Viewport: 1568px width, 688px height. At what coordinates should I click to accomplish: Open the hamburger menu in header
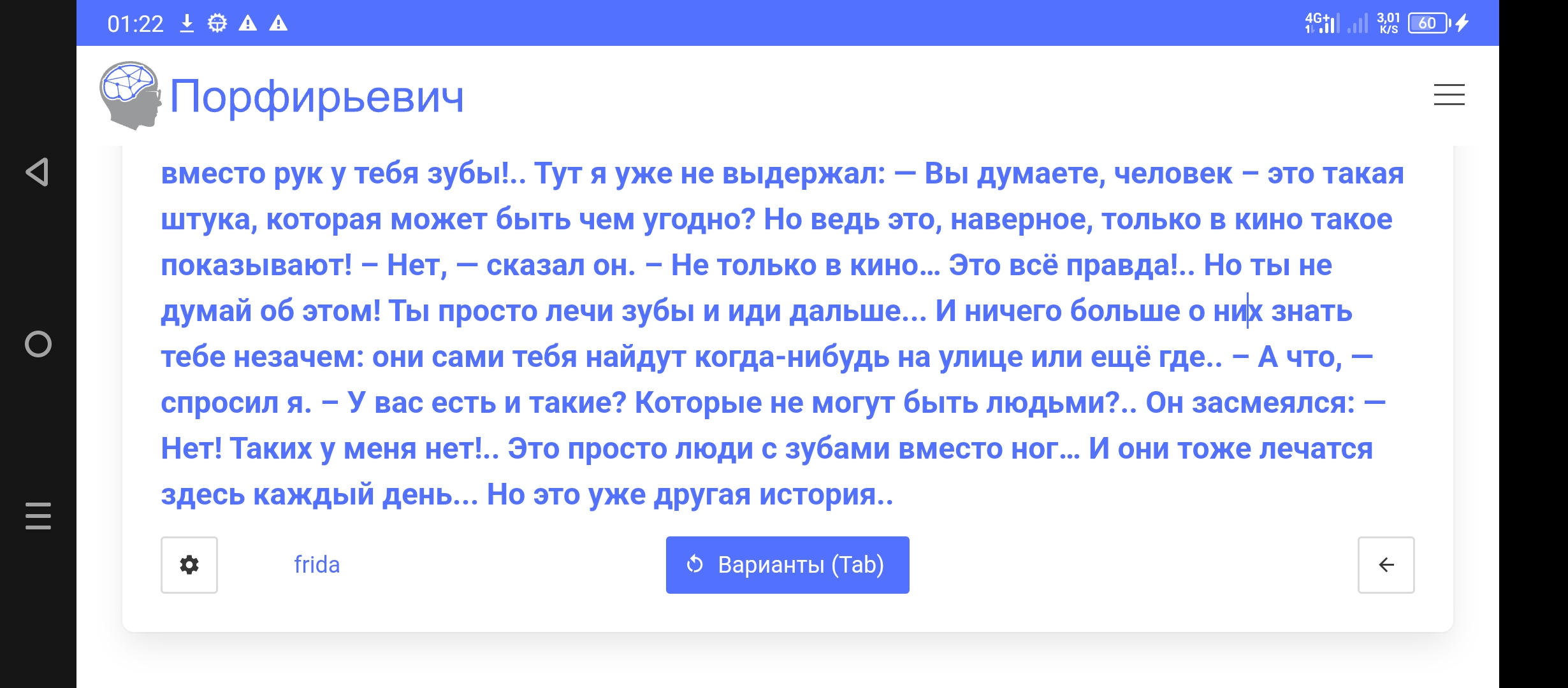tap(1449, 95)
